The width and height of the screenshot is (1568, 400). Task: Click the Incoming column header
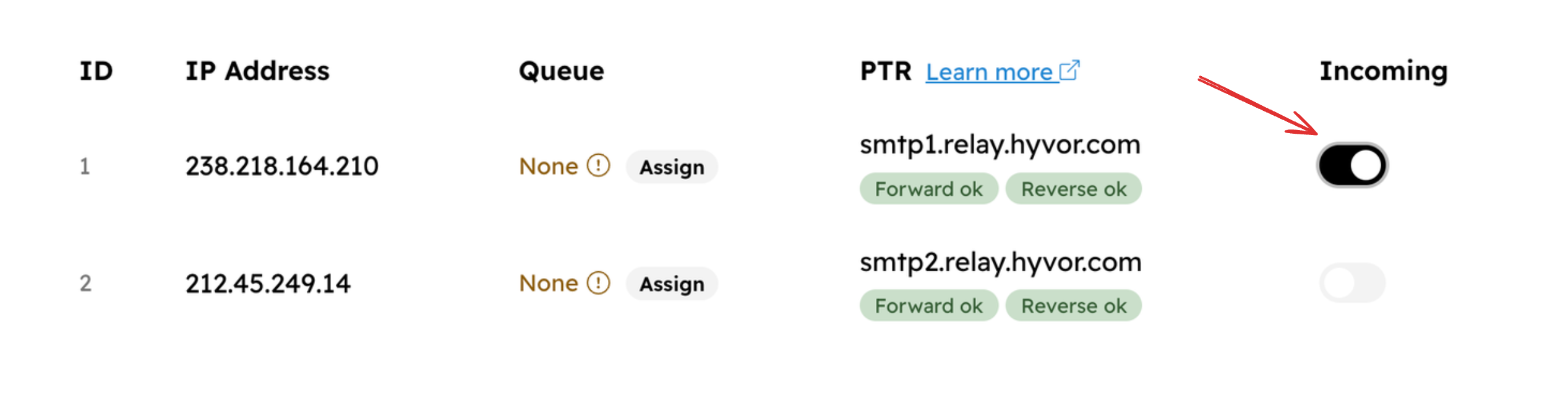pyautogui.click(x=1384, y=72)
